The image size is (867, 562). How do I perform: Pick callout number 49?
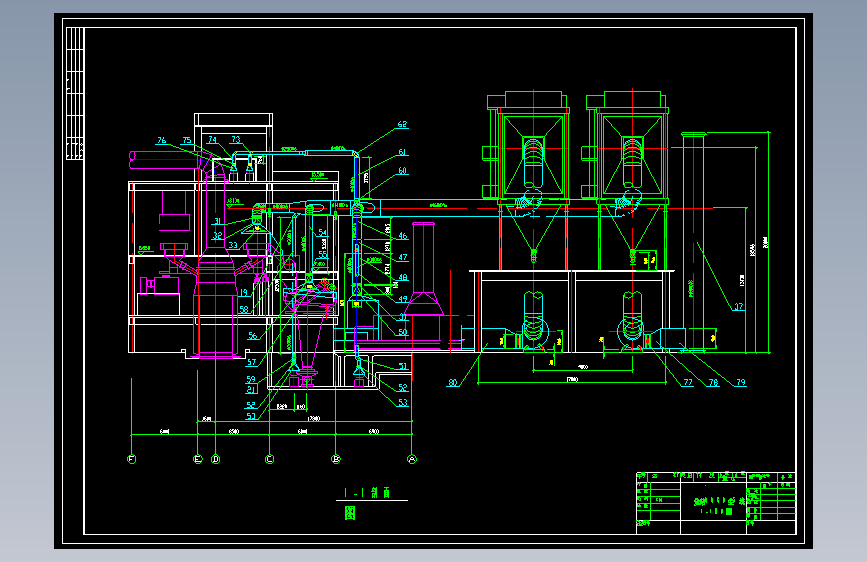click(x=403, y=299)
